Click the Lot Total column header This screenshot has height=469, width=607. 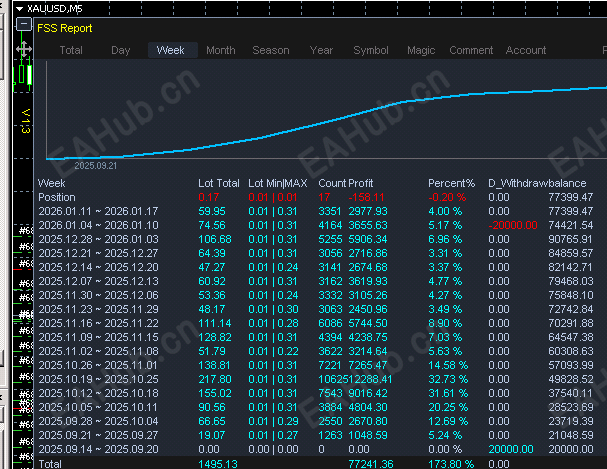[x=219, y=183]
